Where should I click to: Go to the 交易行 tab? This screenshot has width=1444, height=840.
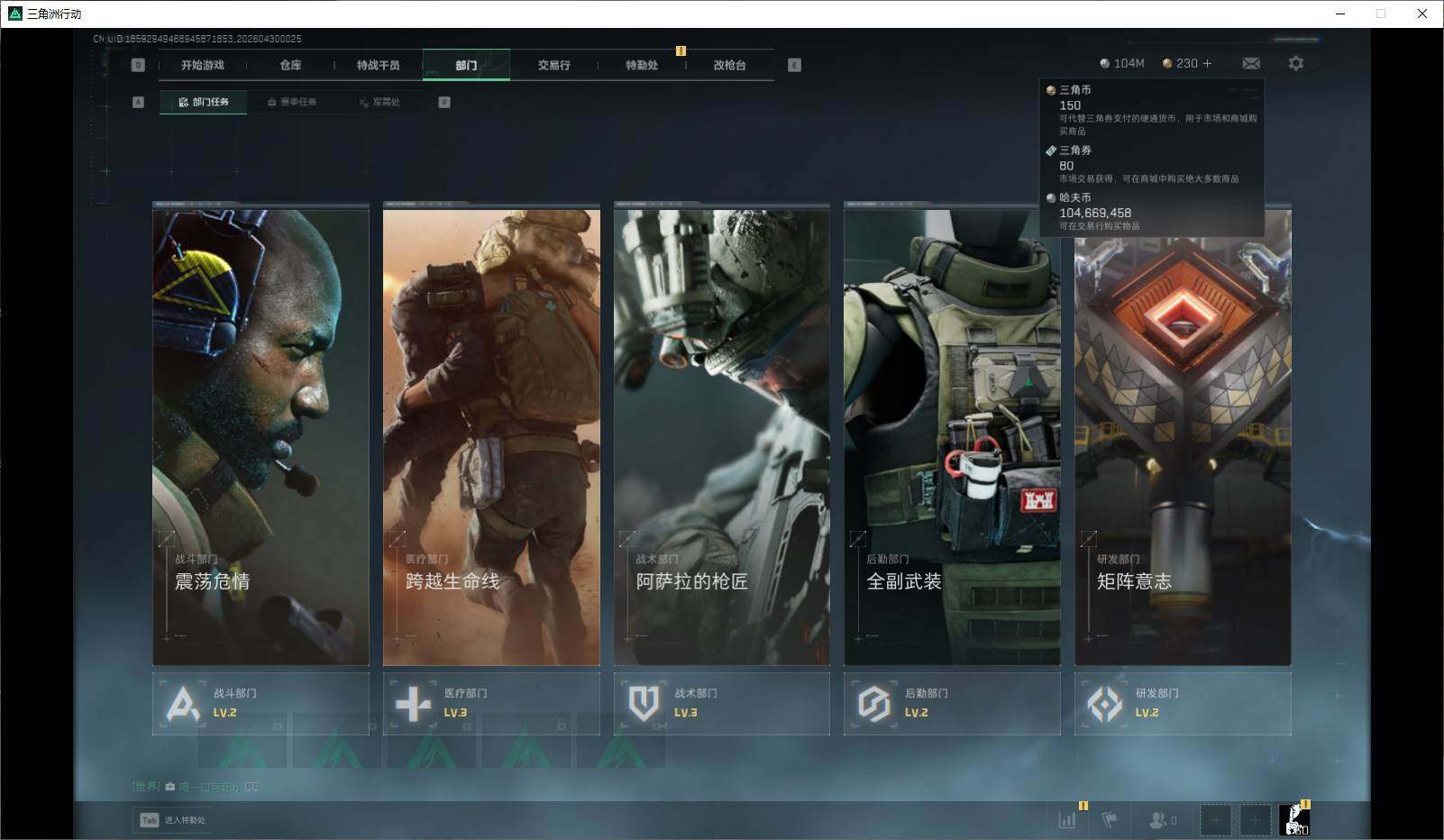(553, 66)
